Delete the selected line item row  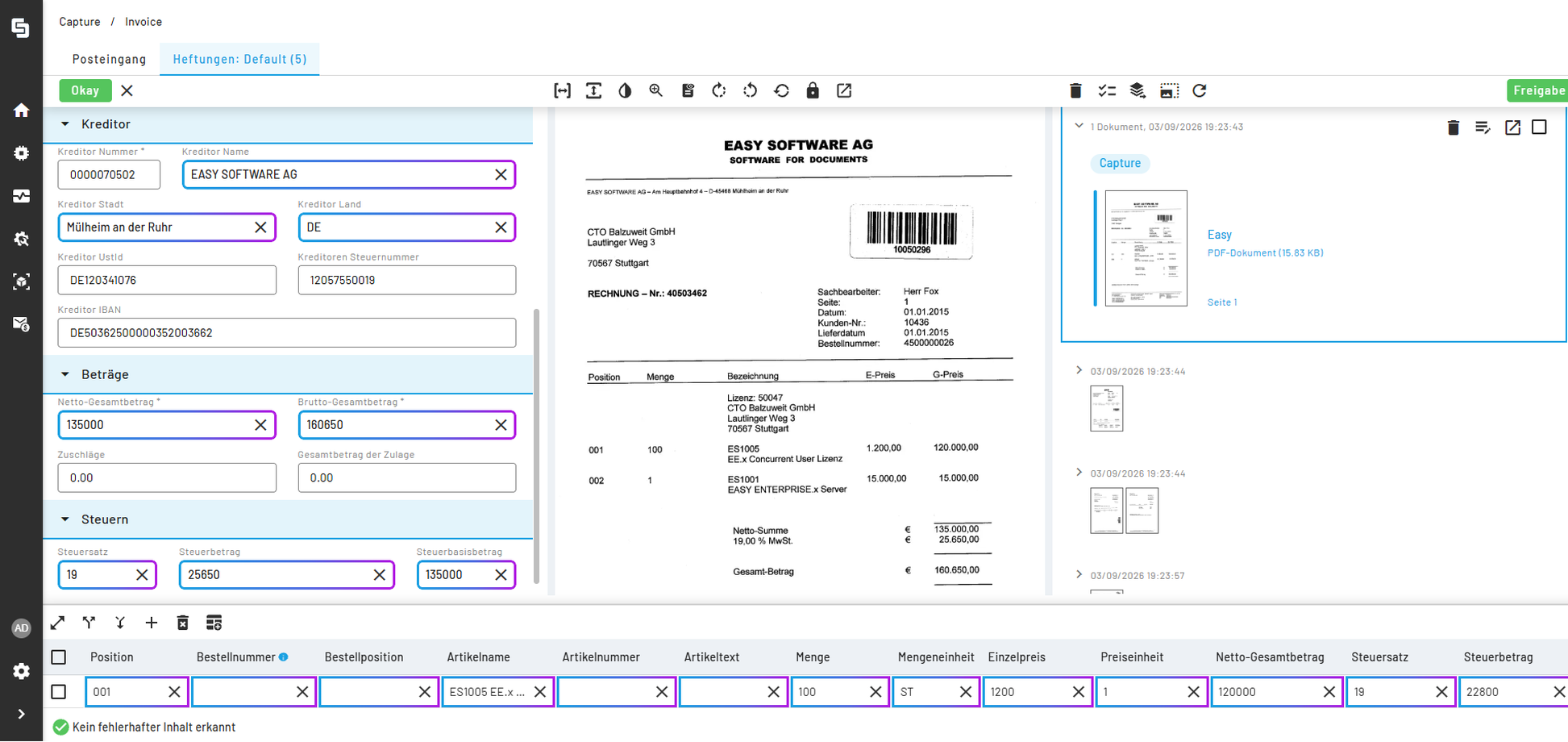(x=183, y=623)
